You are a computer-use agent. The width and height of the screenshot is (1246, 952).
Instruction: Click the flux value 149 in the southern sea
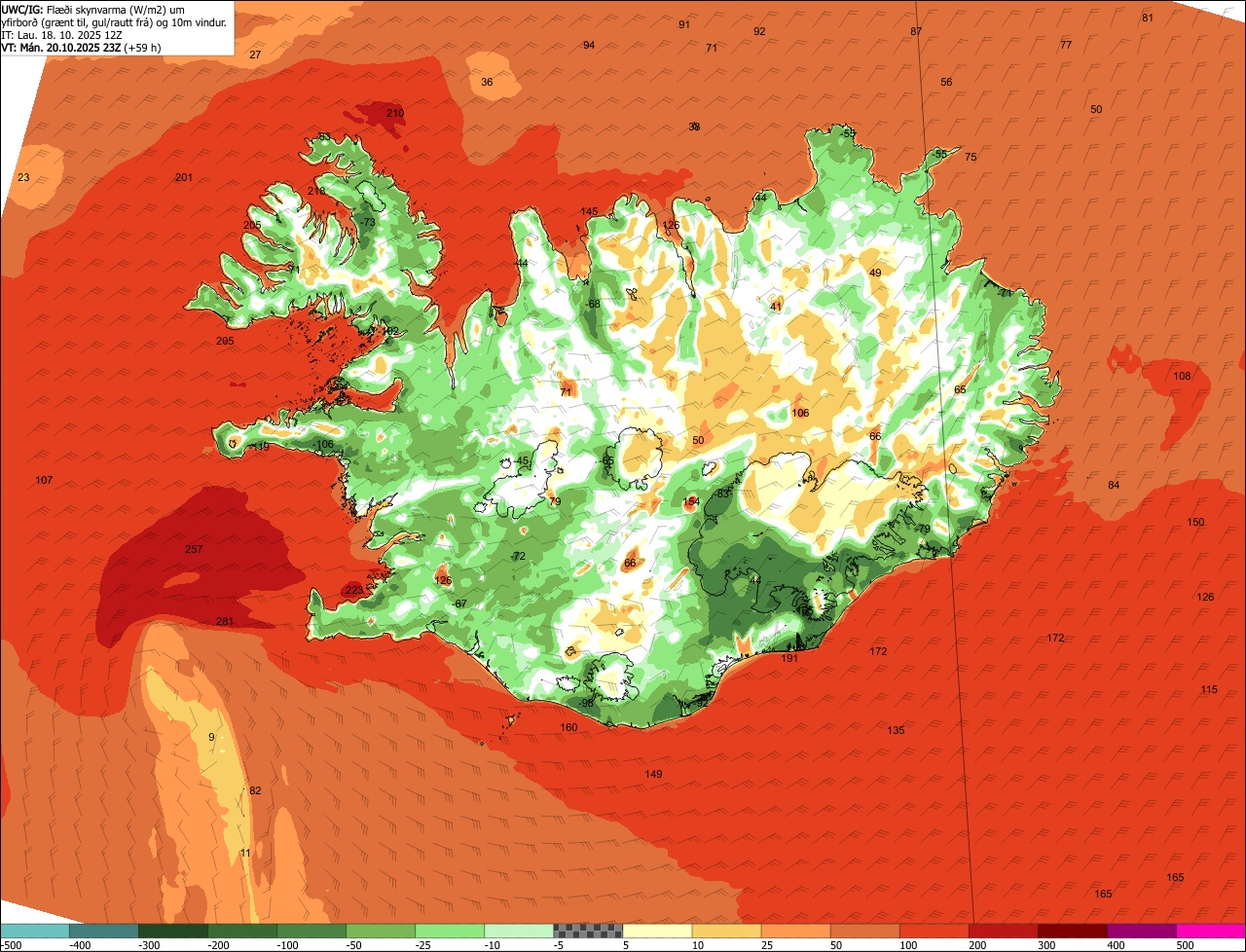pos(653,774)
